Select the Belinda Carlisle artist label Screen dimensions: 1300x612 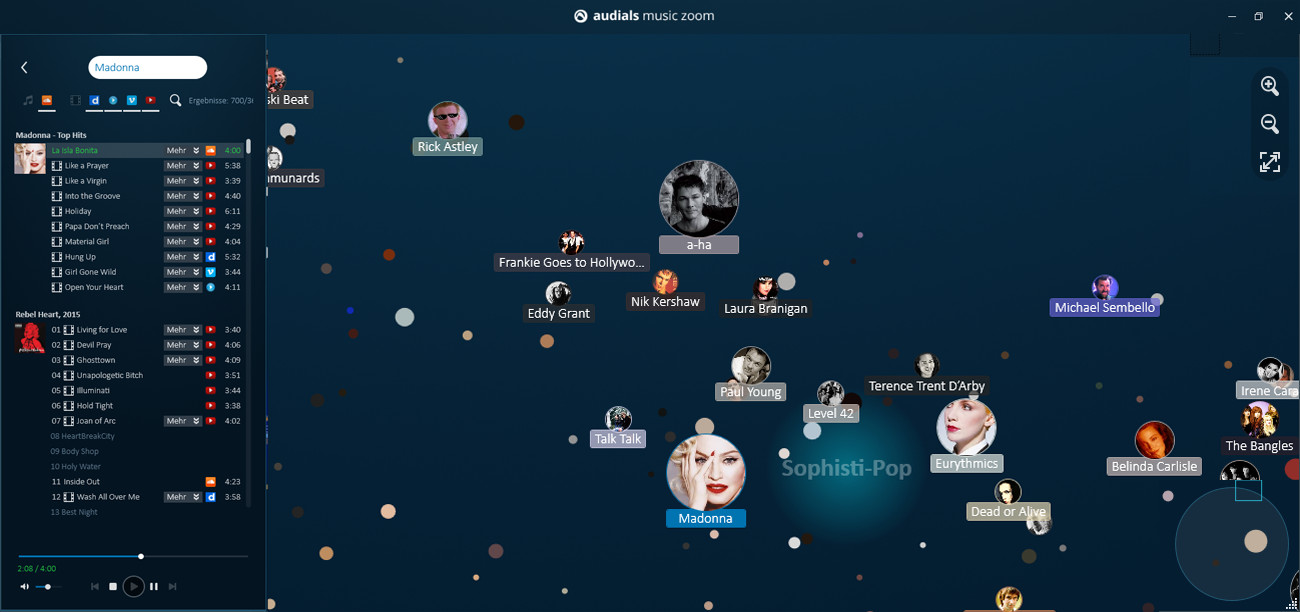tap(1155, 467)
